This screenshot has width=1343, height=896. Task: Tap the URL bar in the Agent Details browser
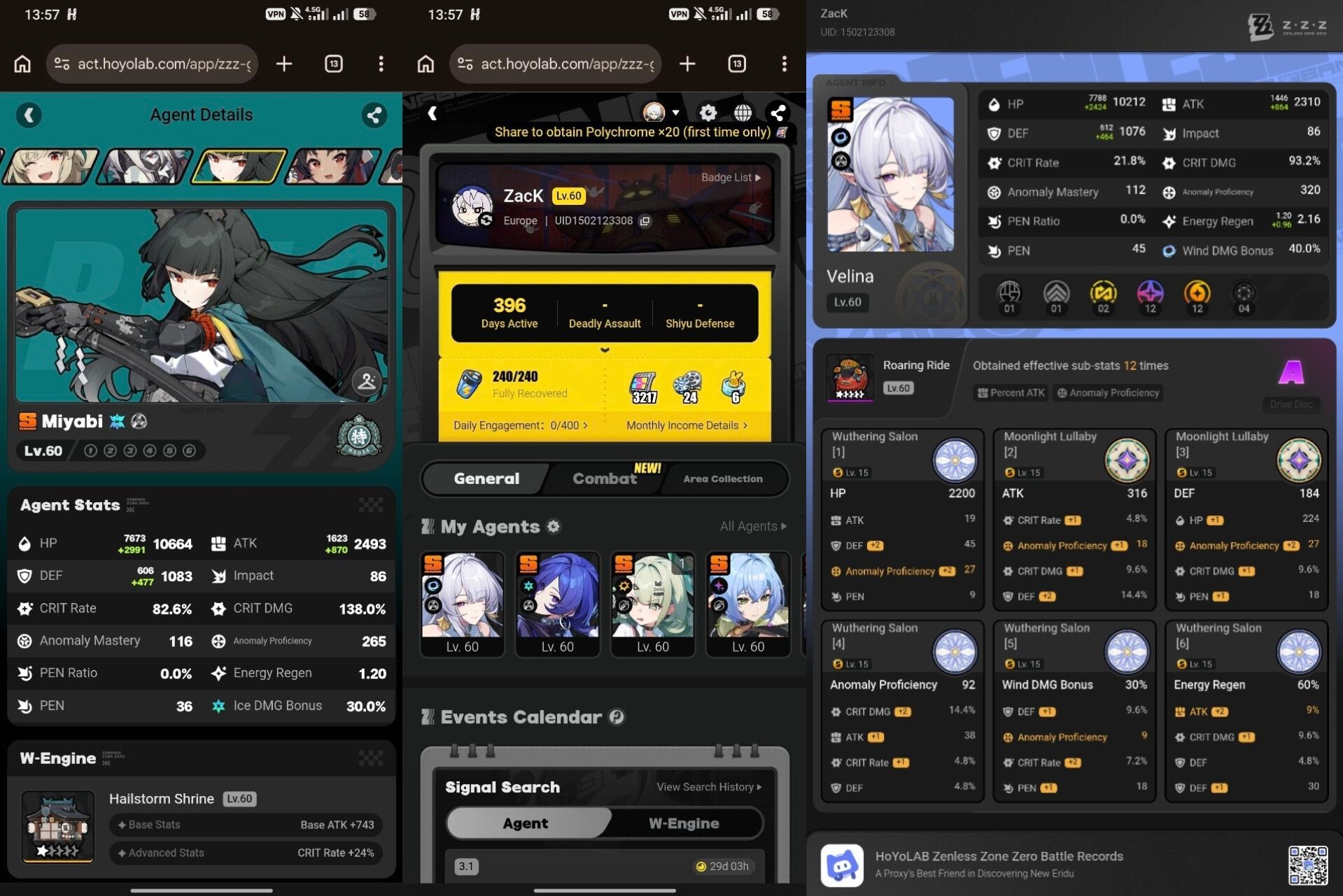tap(152, 64)
